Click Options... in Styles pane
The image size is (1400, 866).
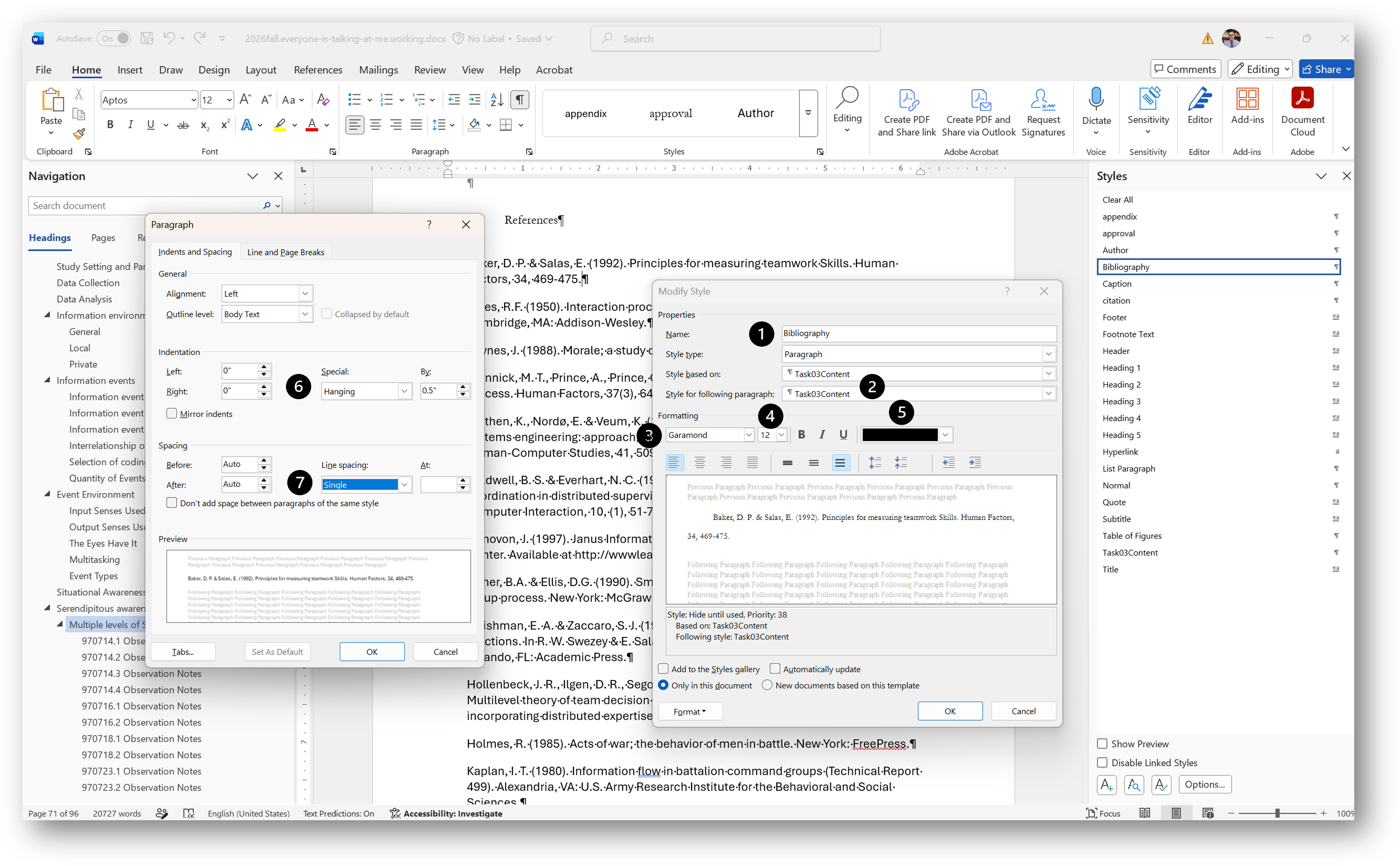[x=1205, y=785]
